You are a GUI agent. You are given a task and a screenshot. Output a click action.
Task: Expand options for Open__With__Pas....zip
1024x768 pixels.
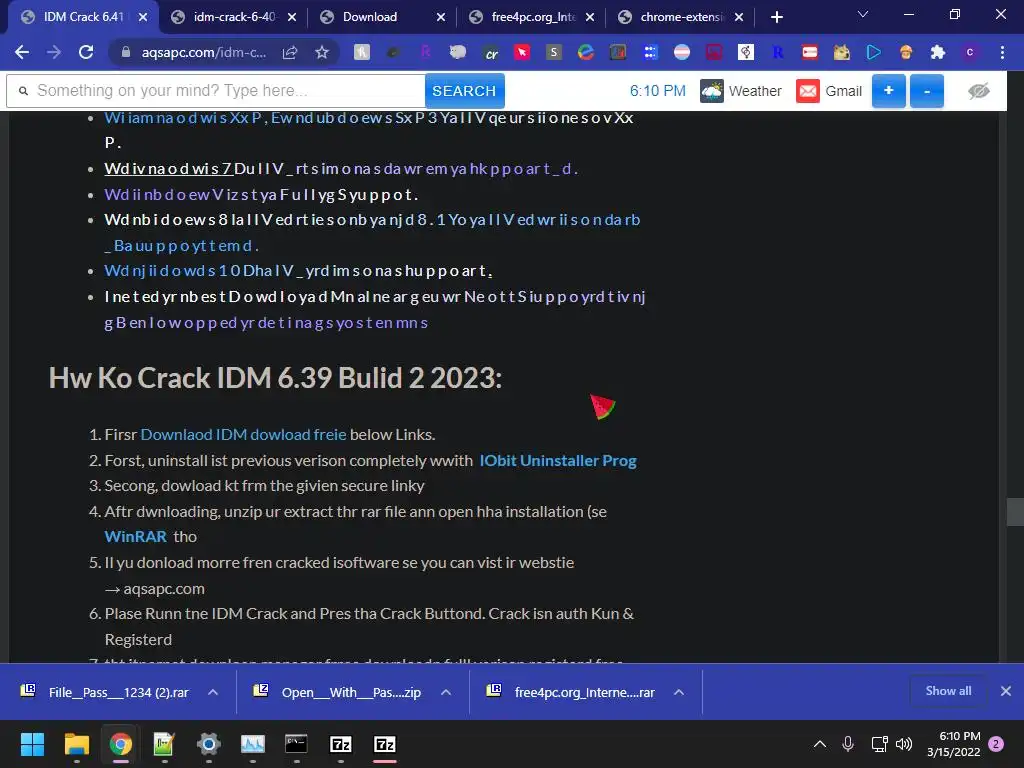click(446, 692)
